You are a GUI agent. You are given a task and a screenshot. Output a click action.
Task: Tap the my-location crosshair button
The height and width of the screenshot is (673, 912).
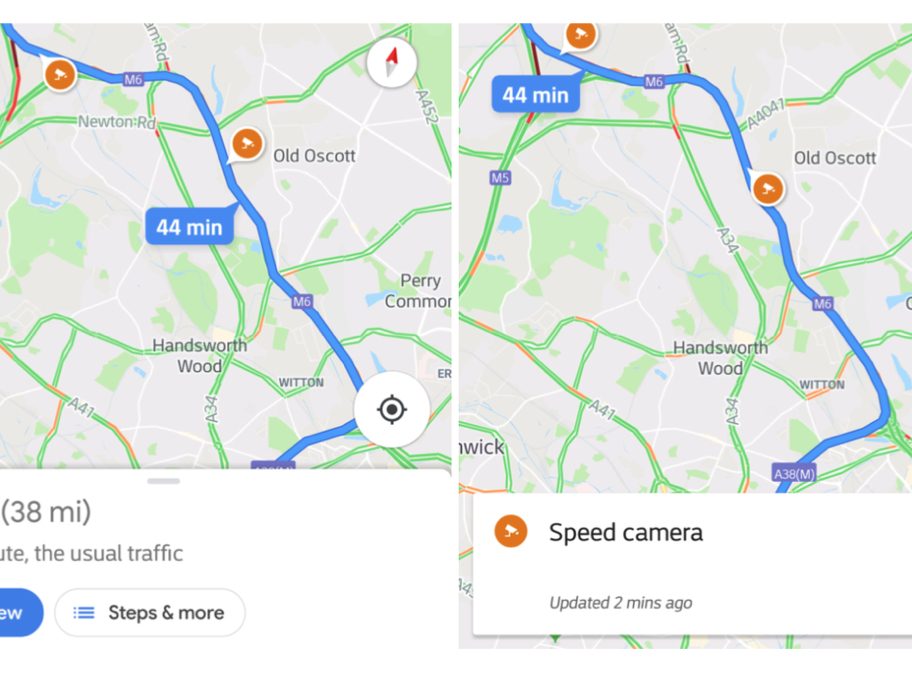tap(391, 410)
